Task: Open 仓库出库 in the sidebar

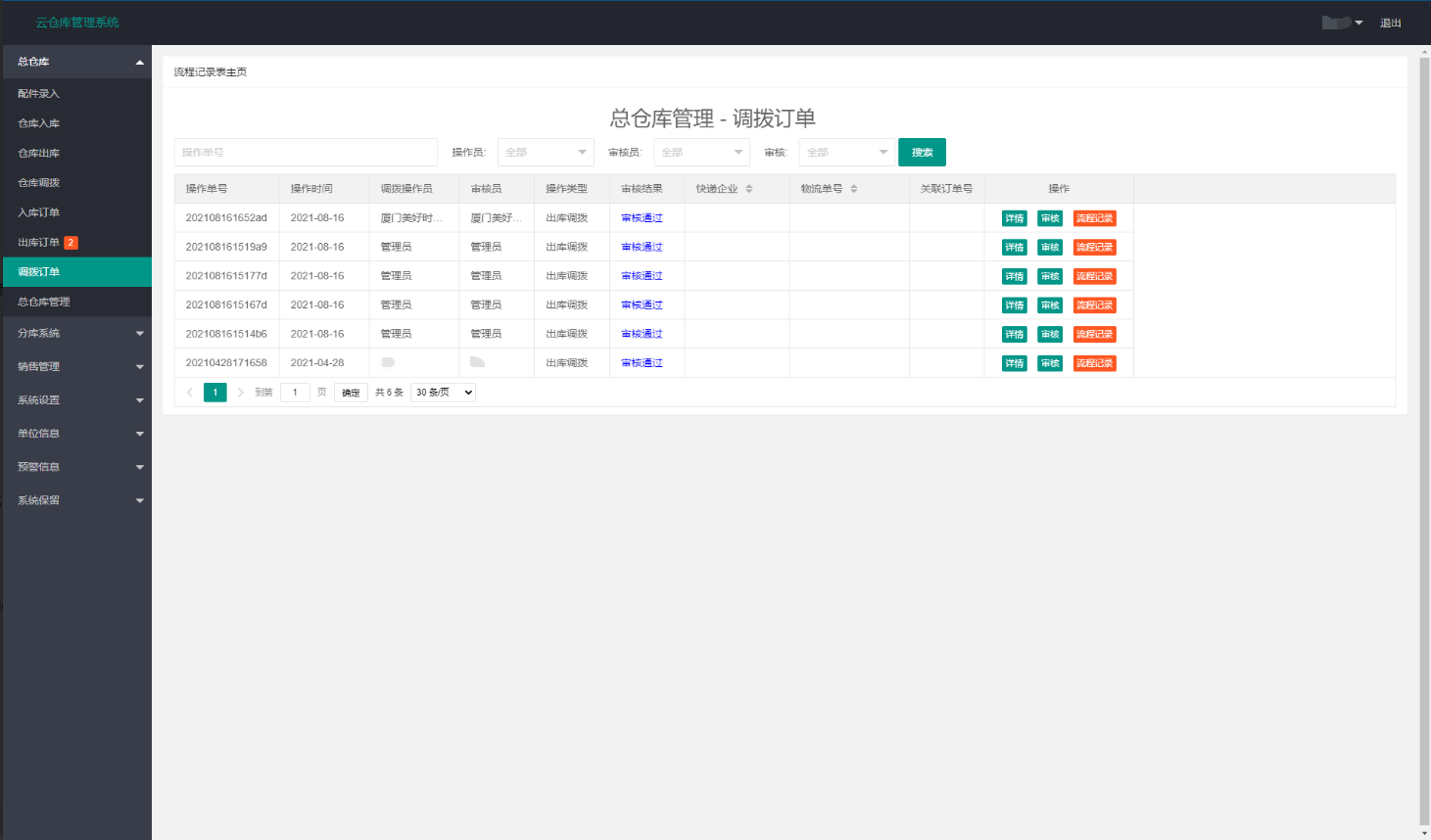Action: point(76,154)
